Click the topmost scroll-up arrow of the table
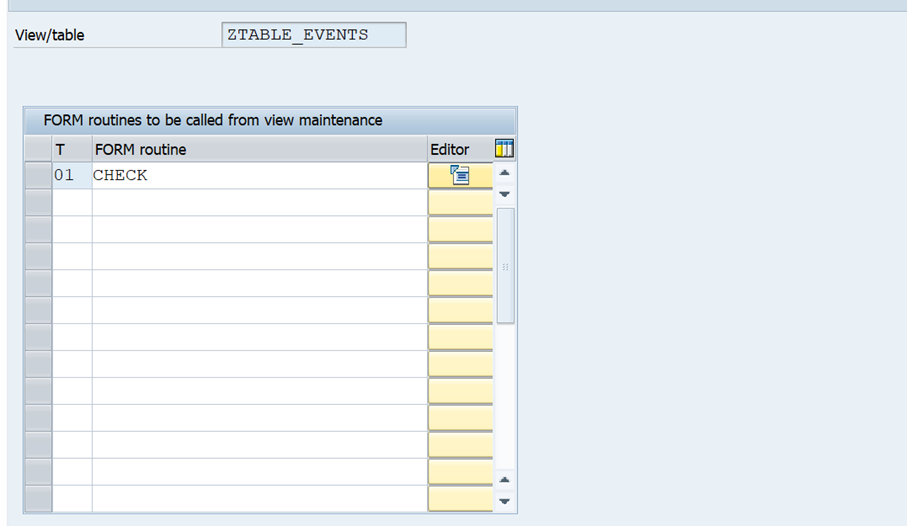The image size is (907, 526). pyautogui.click(x=505, y=173)
